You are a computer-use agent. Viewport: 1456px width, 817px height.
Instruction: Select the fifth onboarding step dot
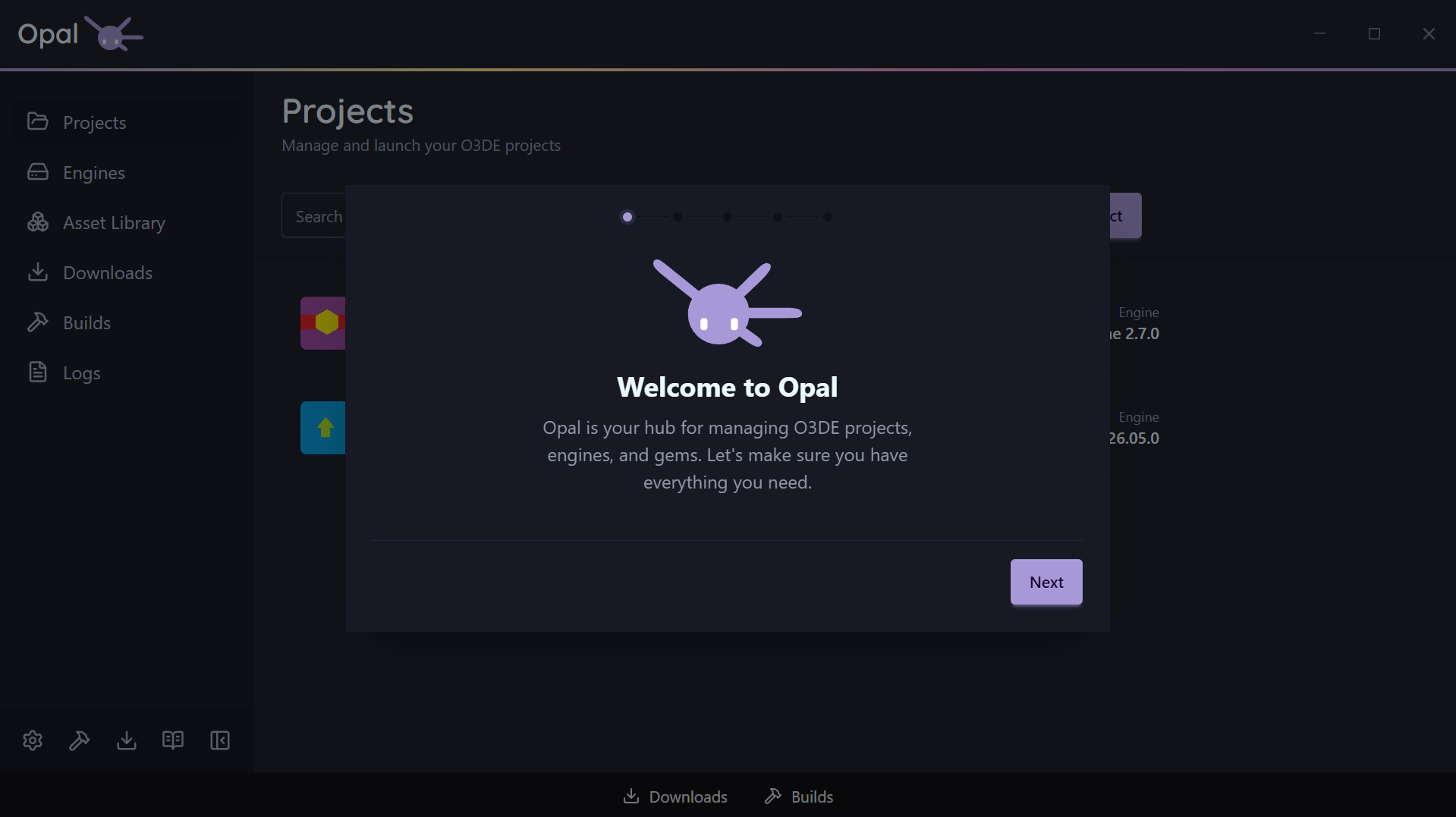coord(828,217)
